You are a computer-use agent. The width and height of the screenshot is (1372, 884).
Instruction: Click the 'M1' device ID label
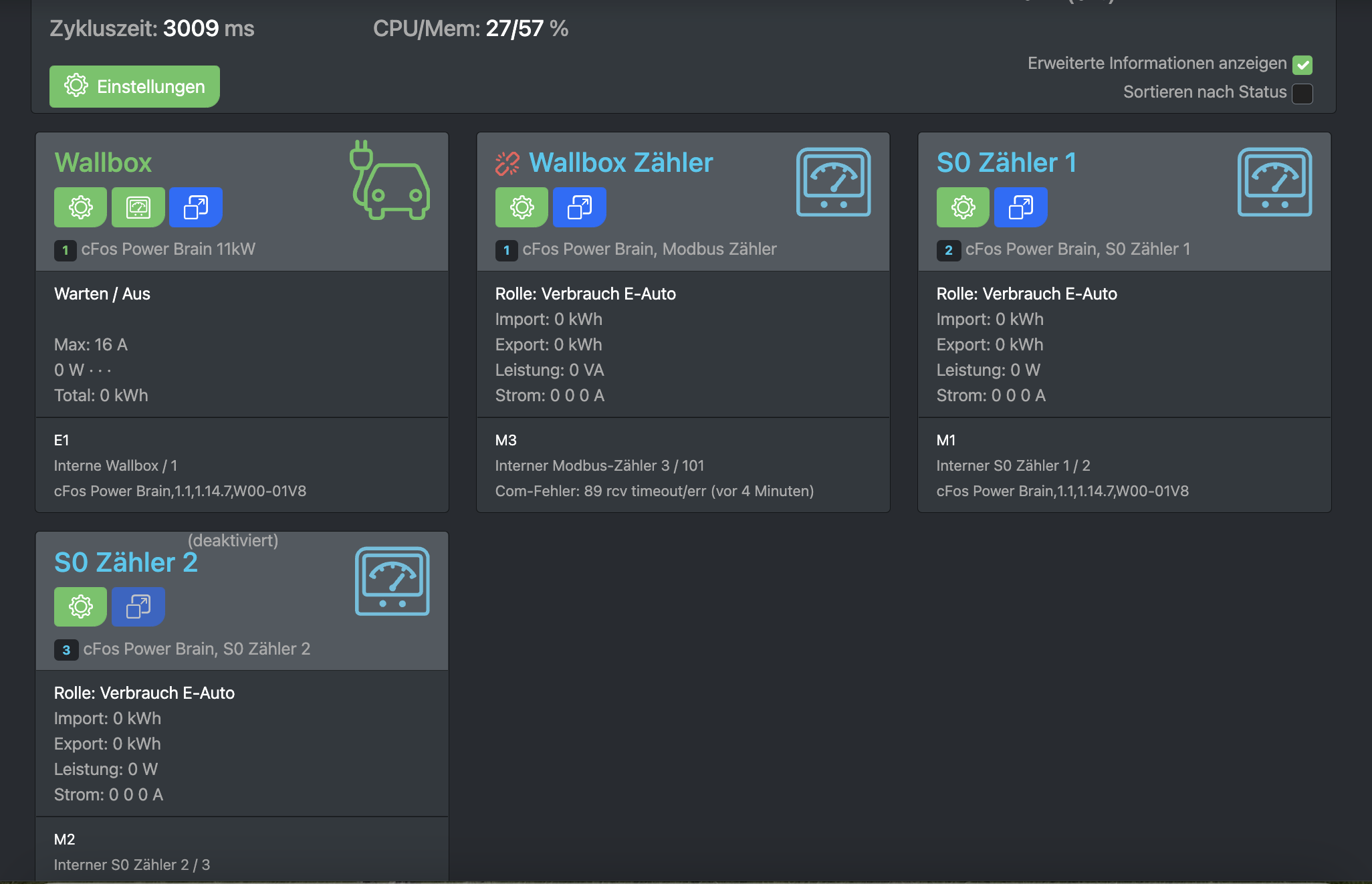click(946, 440)
